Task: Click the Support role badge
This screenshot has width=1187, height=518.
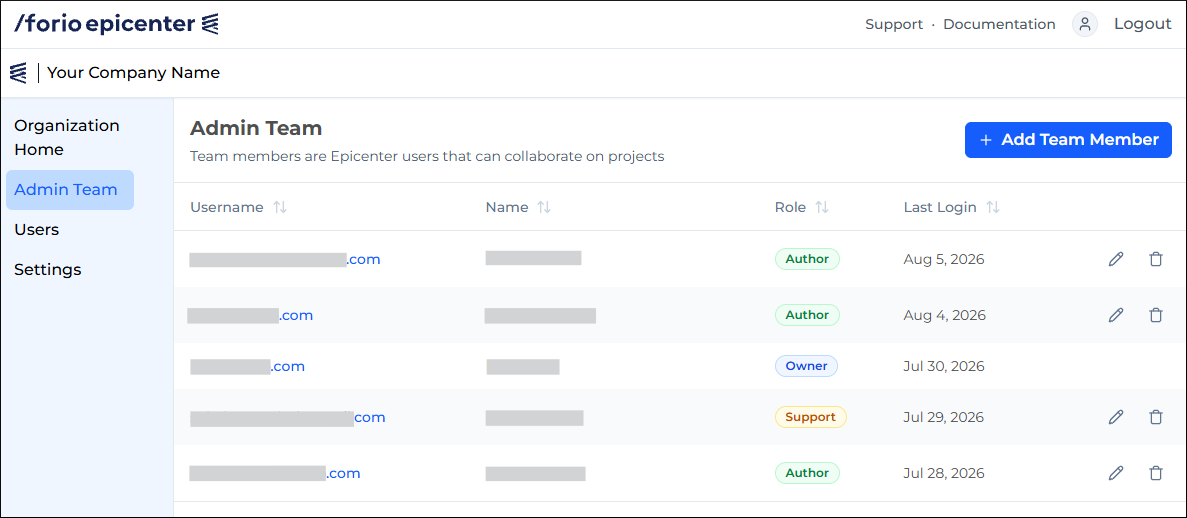Action: pyautogui.click(x=811, y=417)
